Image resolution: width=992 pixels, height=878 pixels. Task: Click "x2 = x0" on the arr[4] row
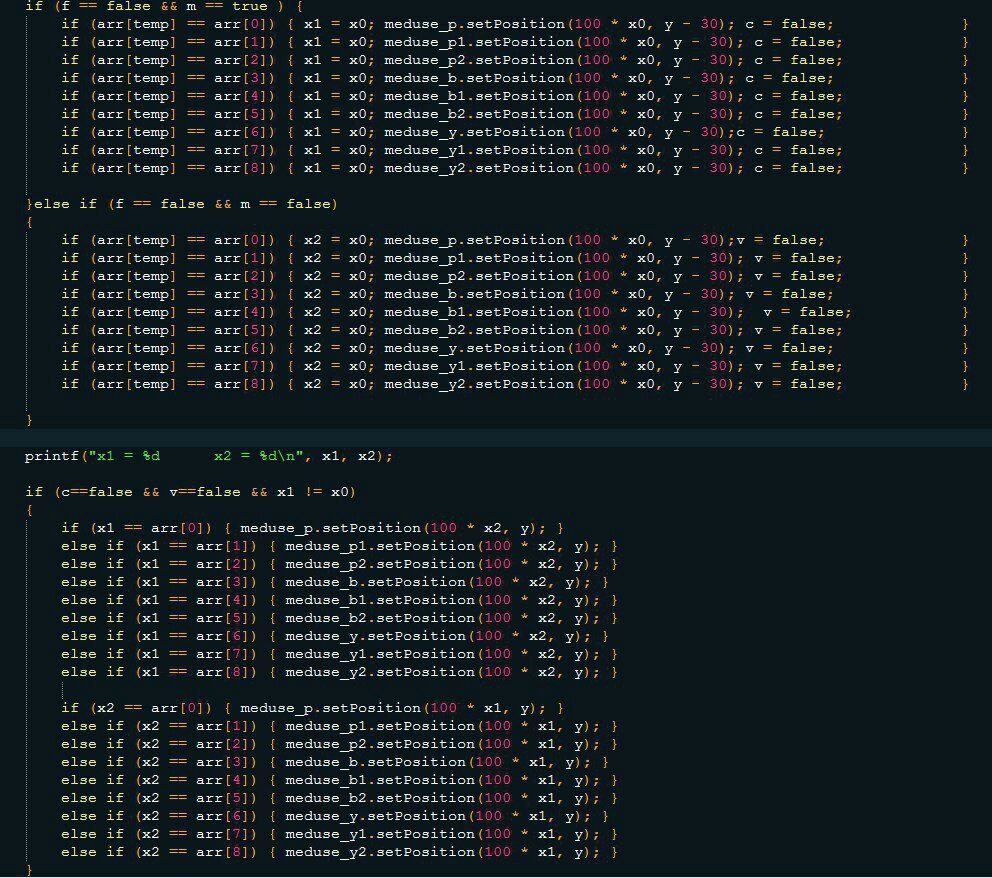(335, 312)
